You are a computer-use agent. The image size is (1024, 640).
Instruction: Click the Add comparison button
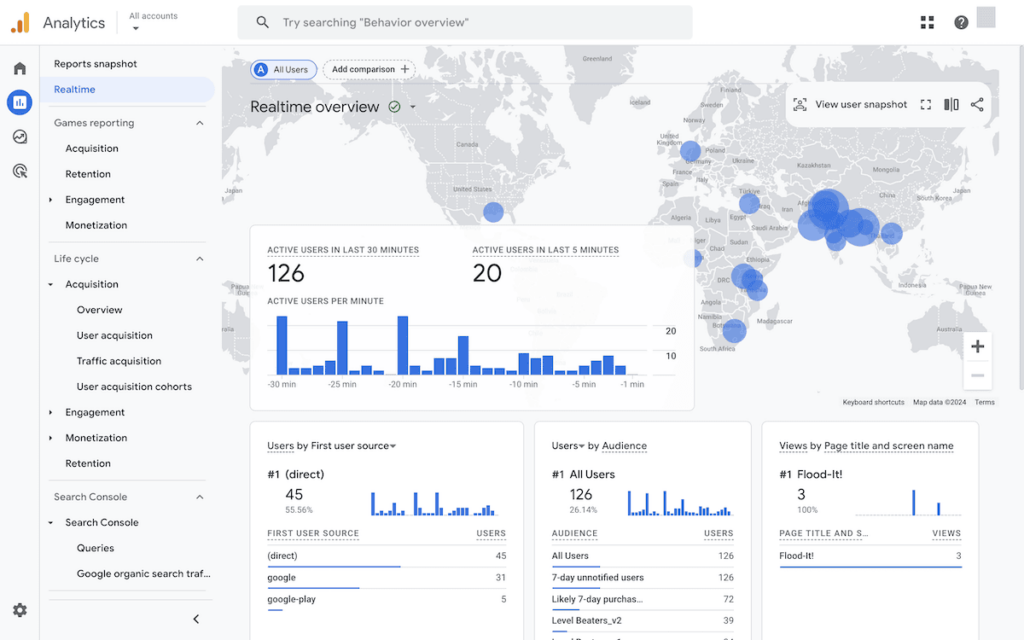tap(368, 69)
